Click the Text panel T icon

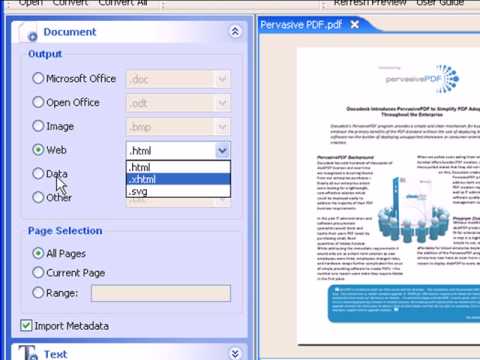(x=28, y=353)
